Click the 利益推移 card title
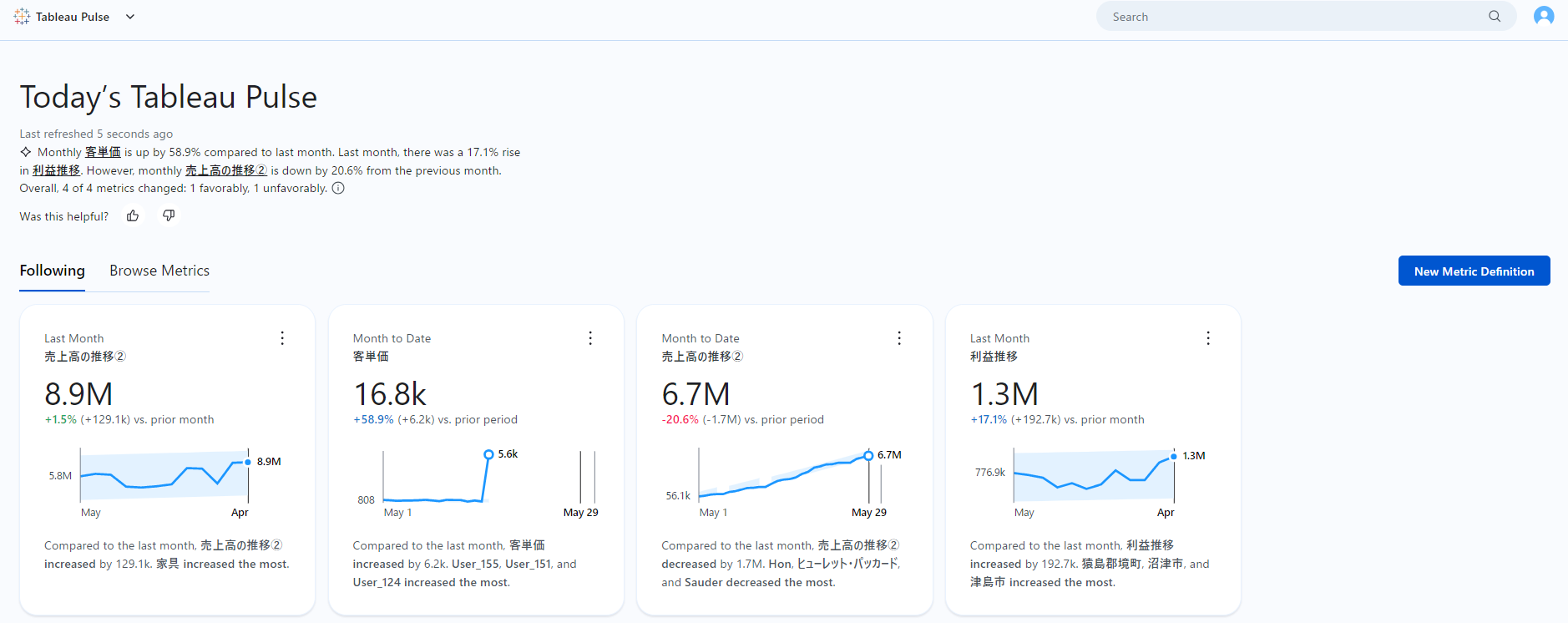The width and height of the screenshot is (1568, 623). point(994,357)
